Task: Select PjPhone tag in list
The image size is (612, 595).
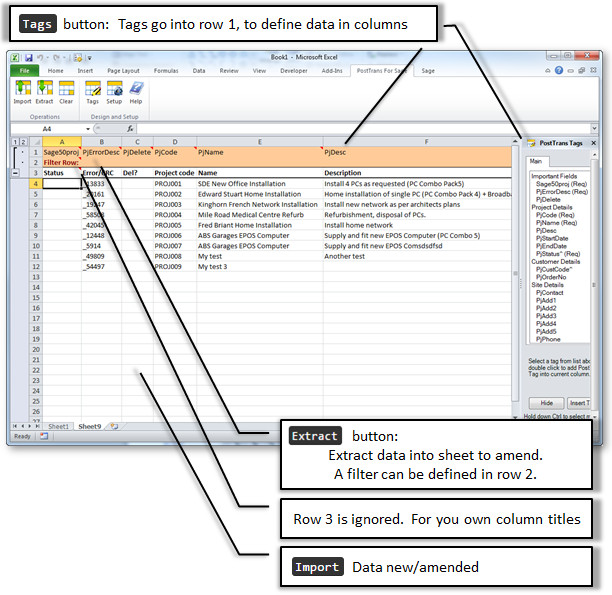Action: pos(548,340)
